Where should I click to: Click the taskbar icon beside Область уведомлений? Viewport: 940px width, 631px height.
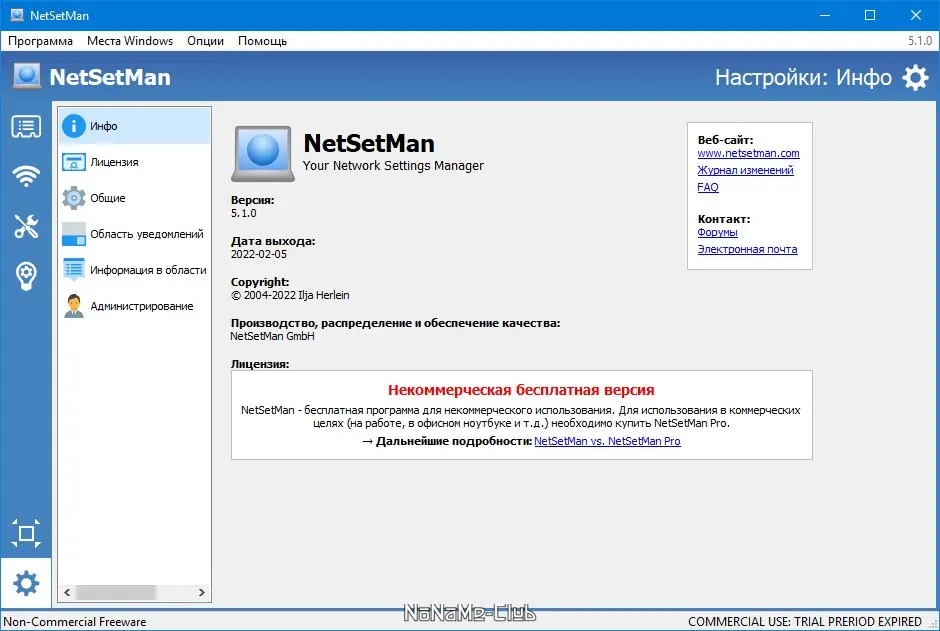pyautogui.click(x=74, y=234)
